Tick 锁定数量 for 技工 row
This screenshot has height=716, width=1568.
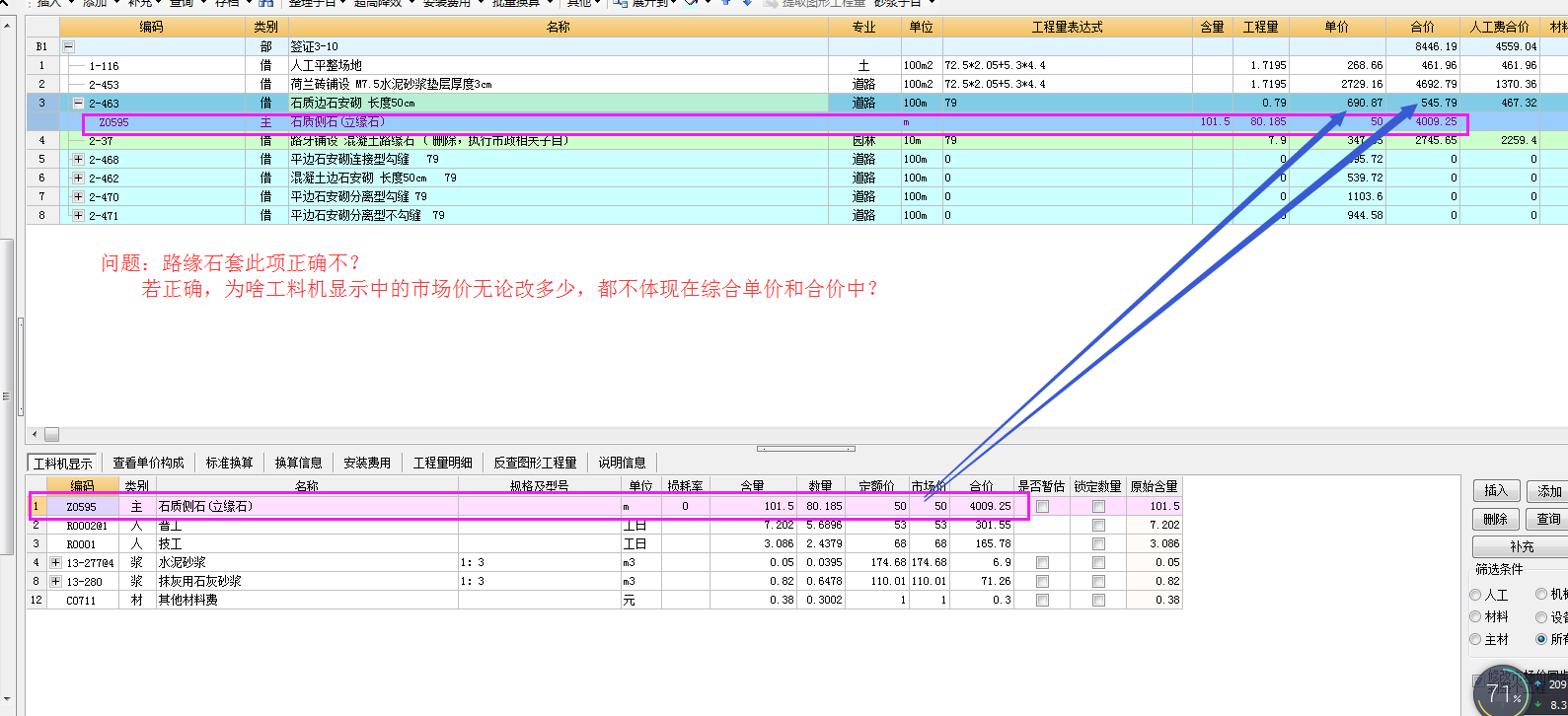pos(1098,543)
